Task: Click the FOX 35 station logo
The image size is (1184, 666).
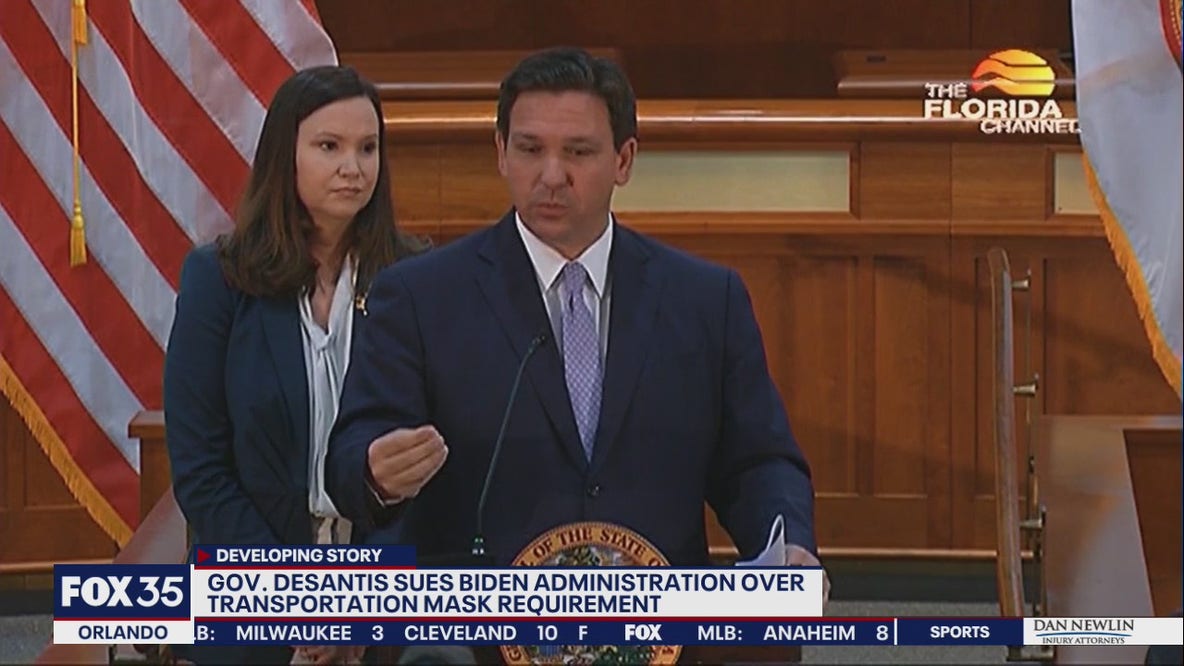Action: (x=122, y=592)
